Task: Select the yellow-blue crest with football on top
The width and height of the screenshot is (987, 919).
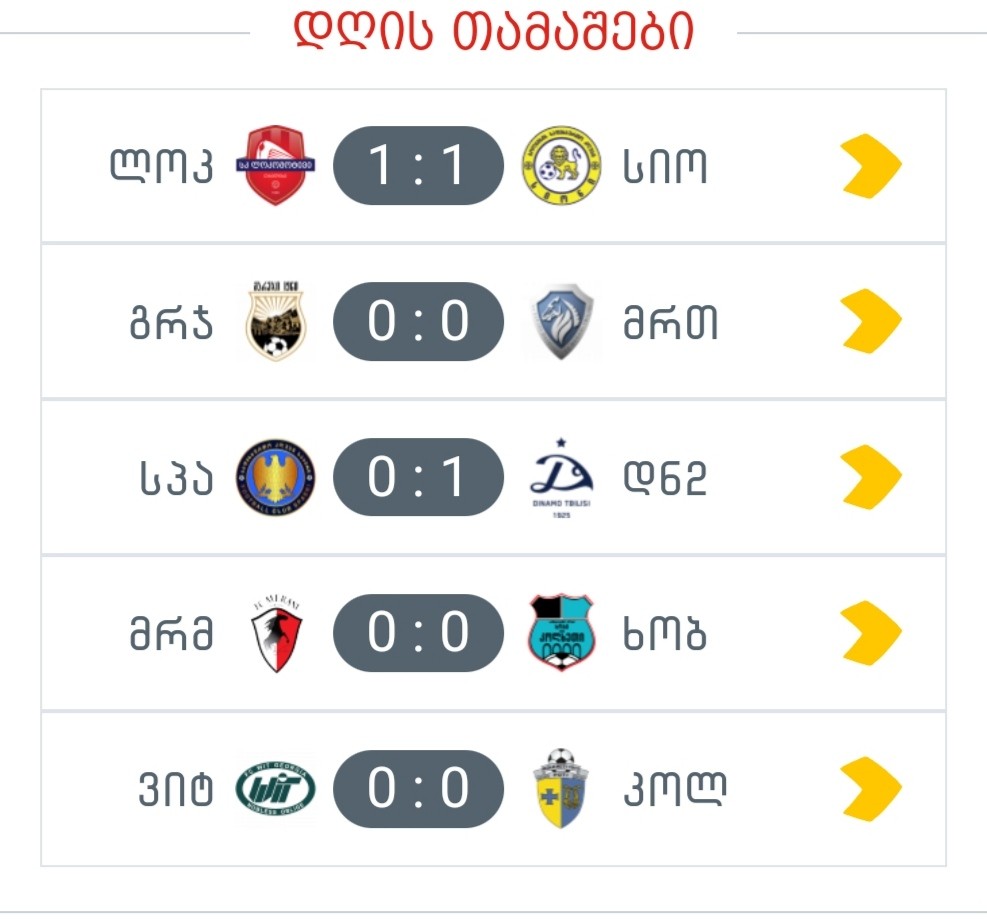Action: pos(561,788)
